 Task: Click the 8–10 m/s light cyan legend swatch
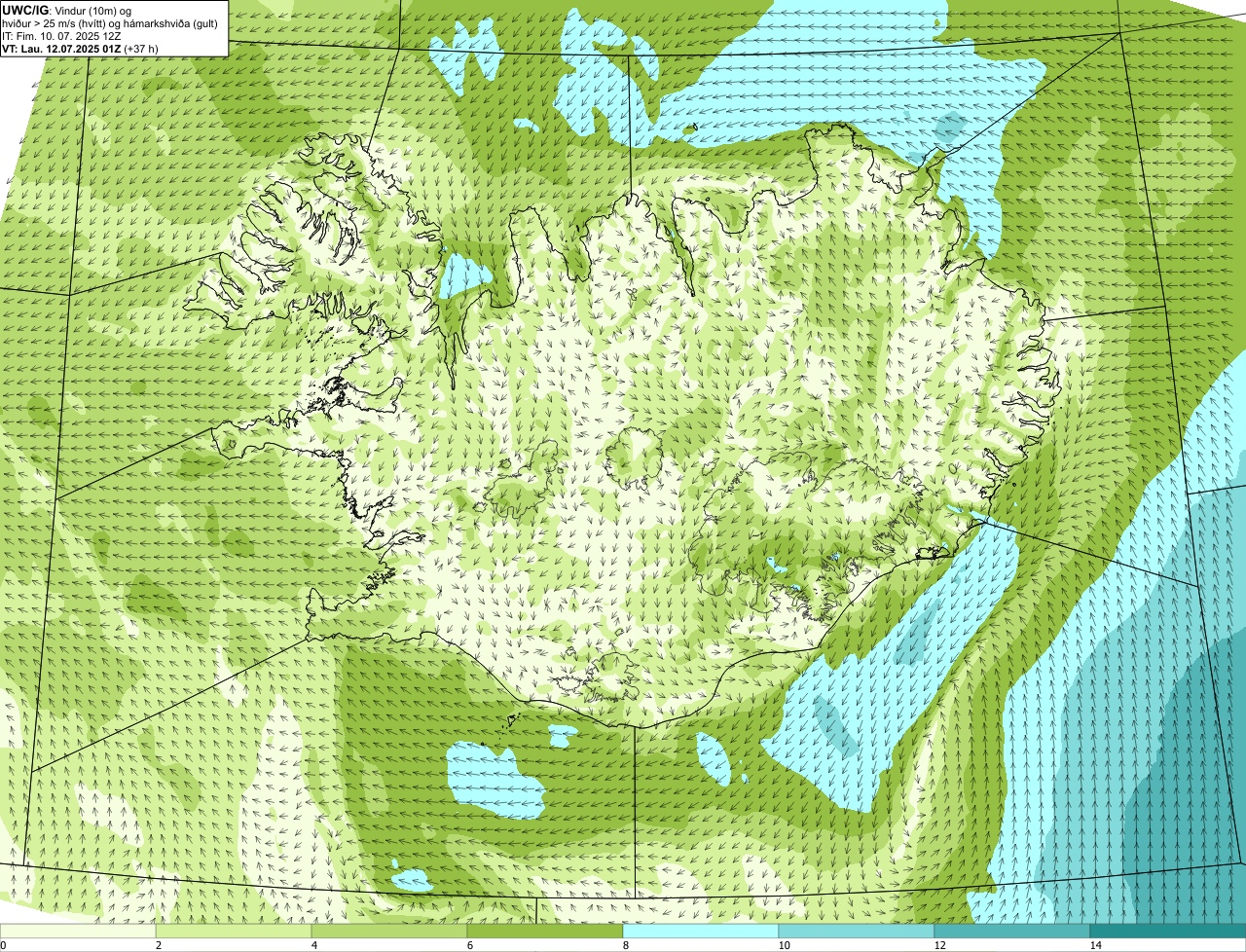coord(701,931)
